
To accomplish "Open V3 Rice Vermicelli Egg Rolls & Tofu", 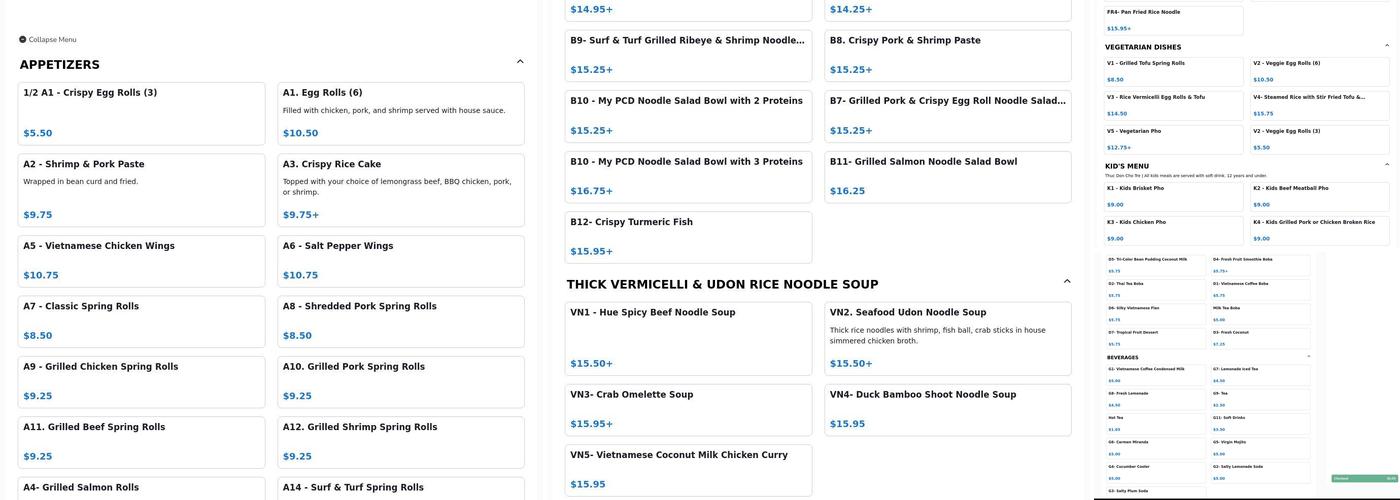I will (1174, 105).
